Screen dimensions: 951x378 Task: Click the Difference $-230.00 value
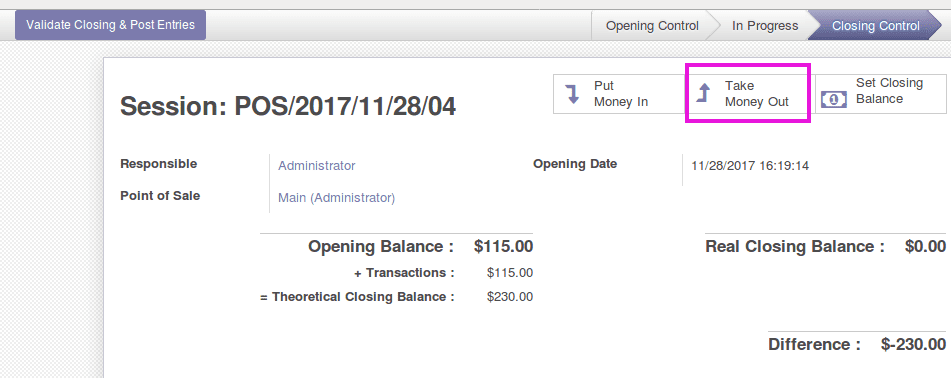coord(913,345)
